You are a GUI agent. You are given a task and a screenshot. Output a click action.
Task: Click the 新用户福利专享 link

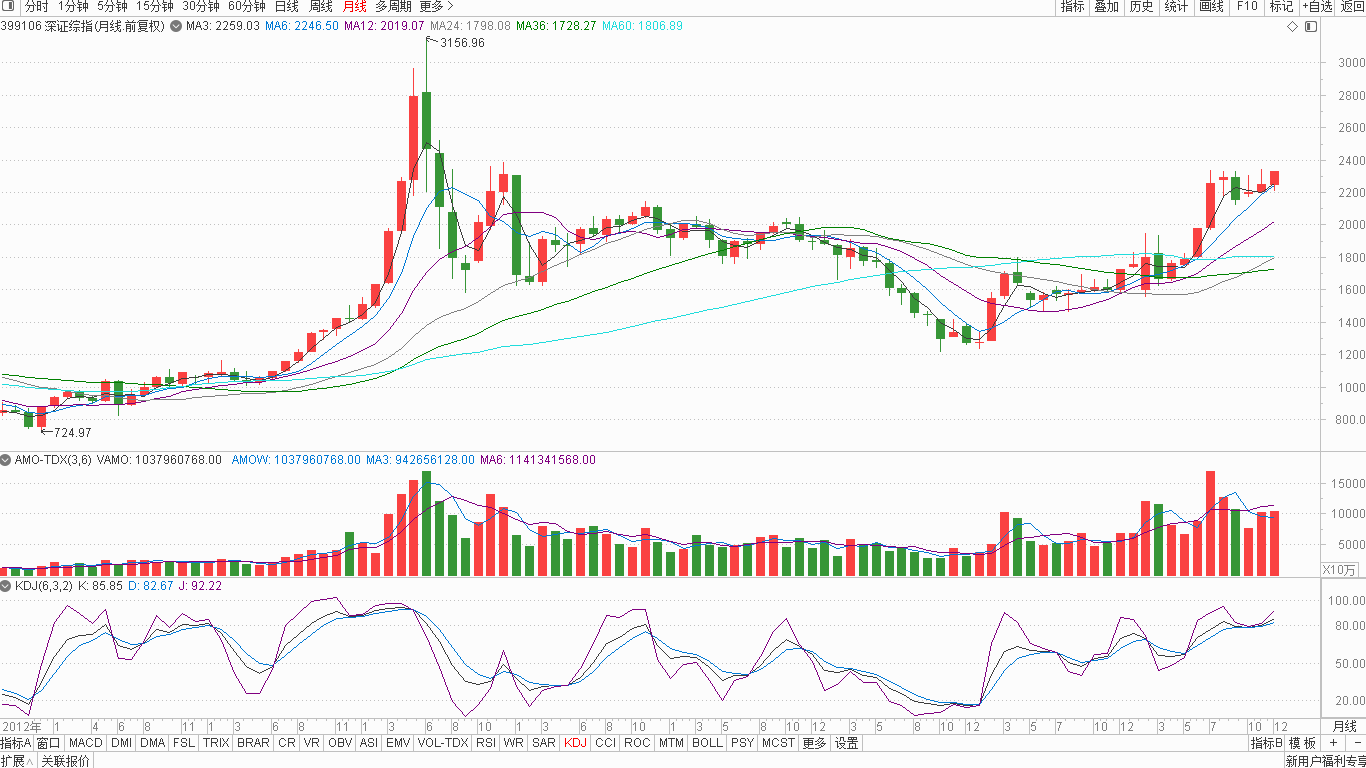(x=1325, y=761)
